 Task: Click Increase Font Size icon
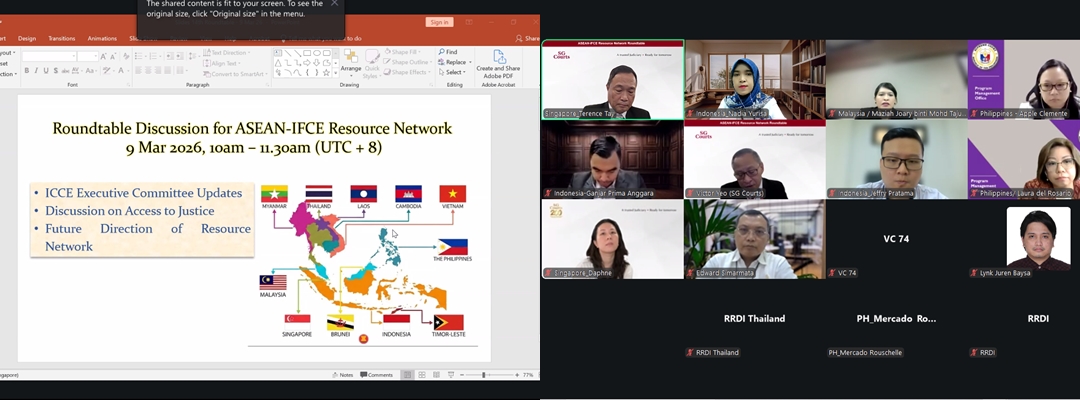click(x=103, y=56)
